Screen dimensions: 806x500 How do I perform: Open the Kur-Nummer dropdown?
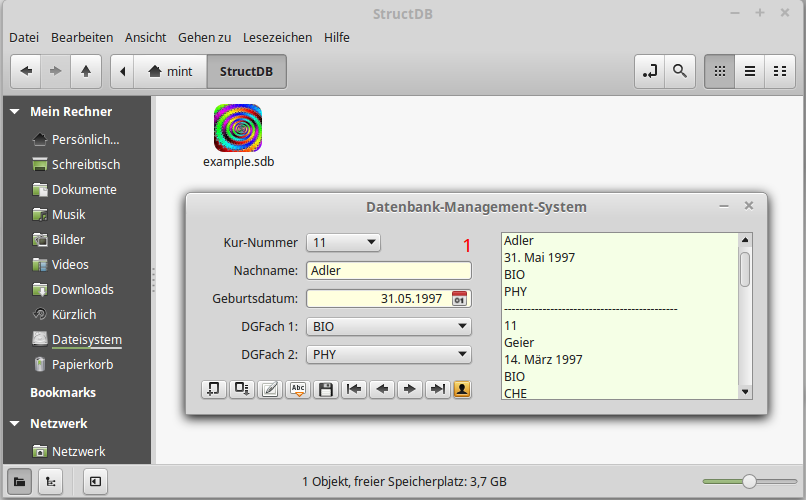click(x=343, y=242)
